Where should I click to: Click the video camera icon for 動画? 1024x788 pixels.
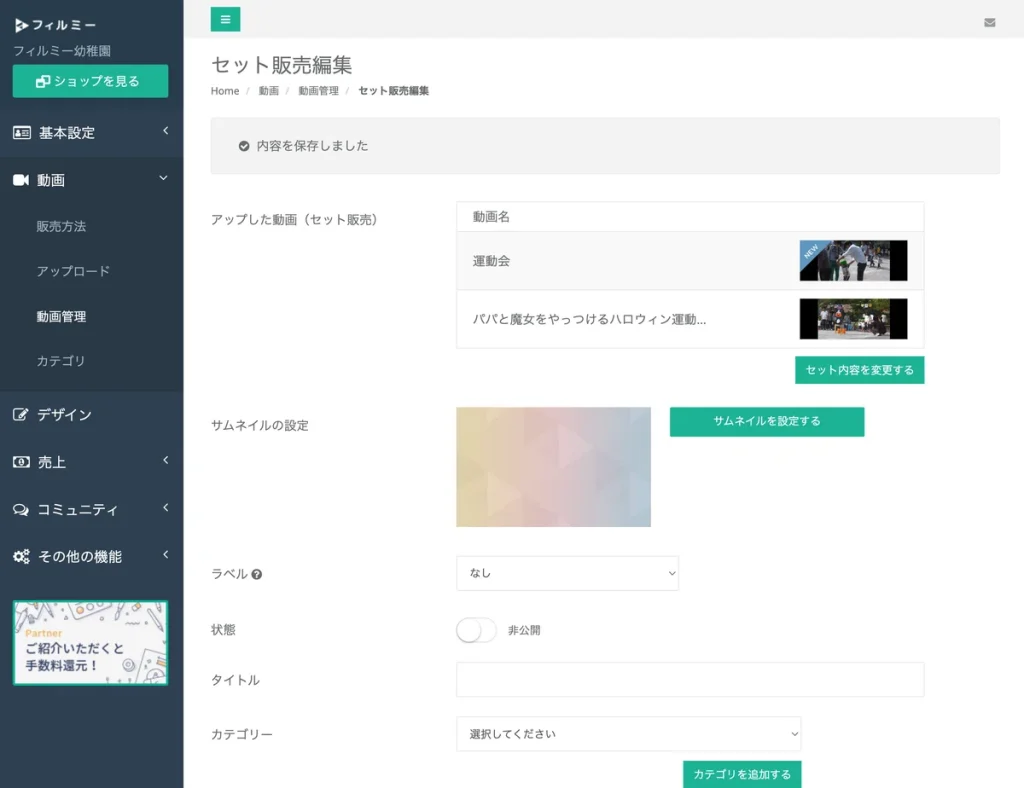coord(21,180)
